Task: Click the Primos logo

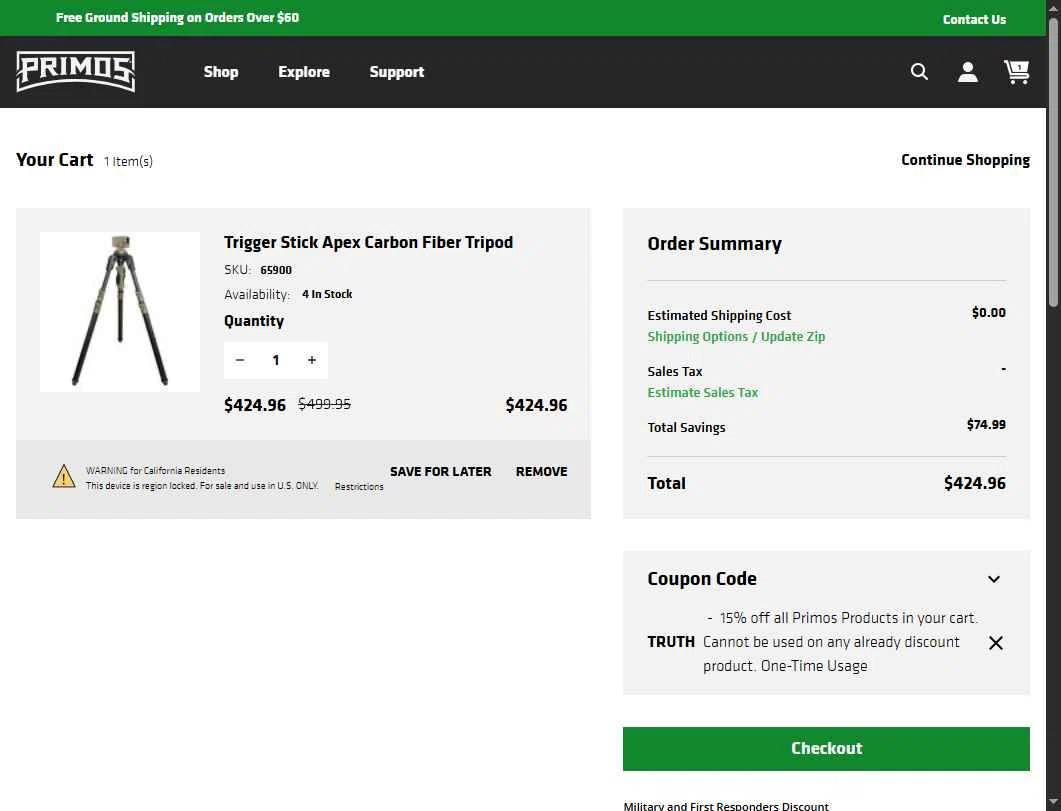Action: click(x=76, y=72)
